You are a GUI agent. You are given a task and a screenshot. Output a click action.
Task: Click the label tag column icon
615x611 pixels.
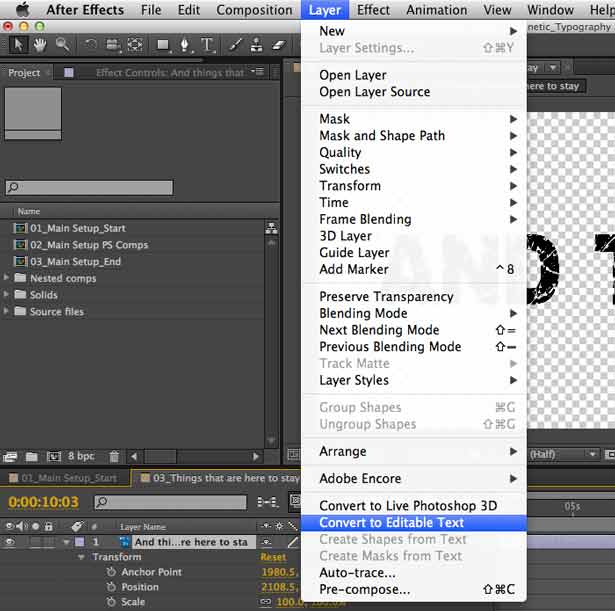(78, 526)
